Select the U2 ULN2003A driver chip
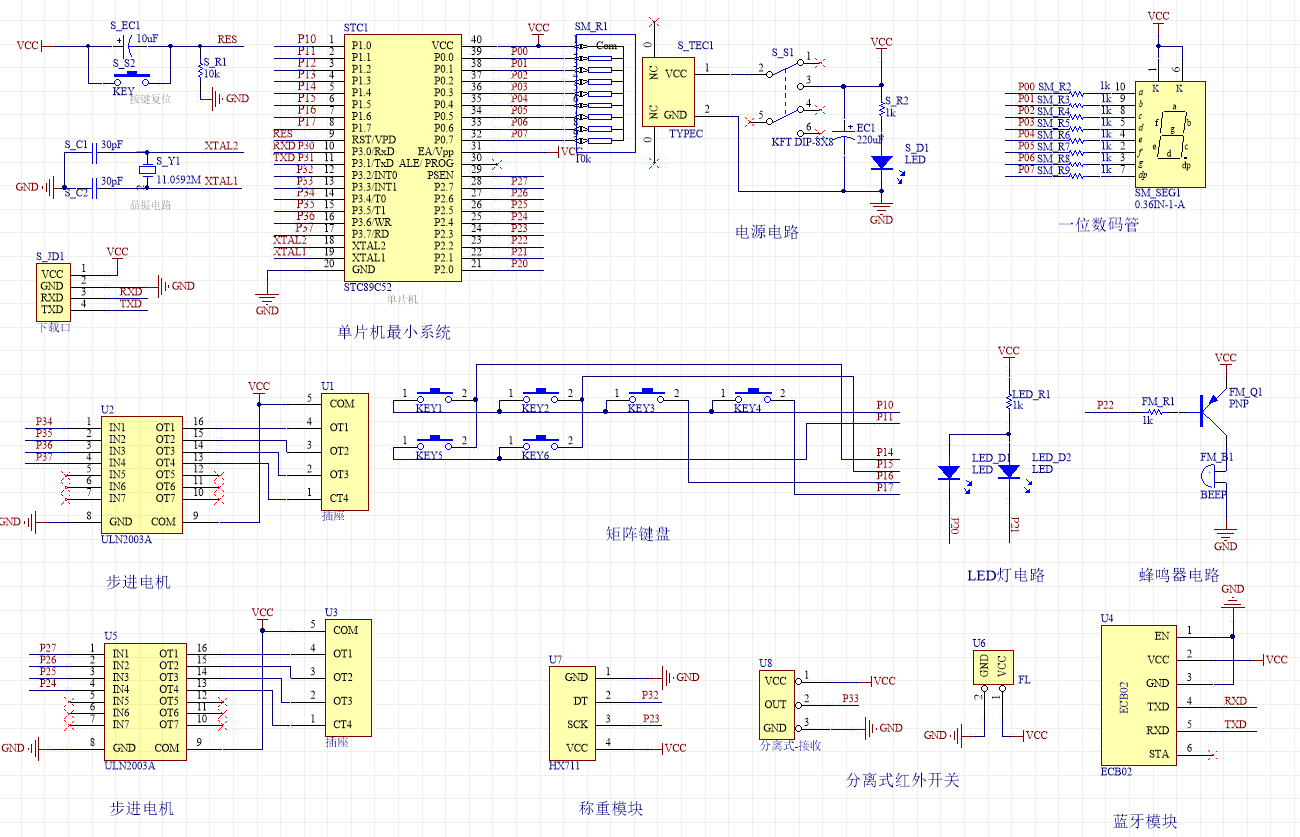 pos(142,475)
